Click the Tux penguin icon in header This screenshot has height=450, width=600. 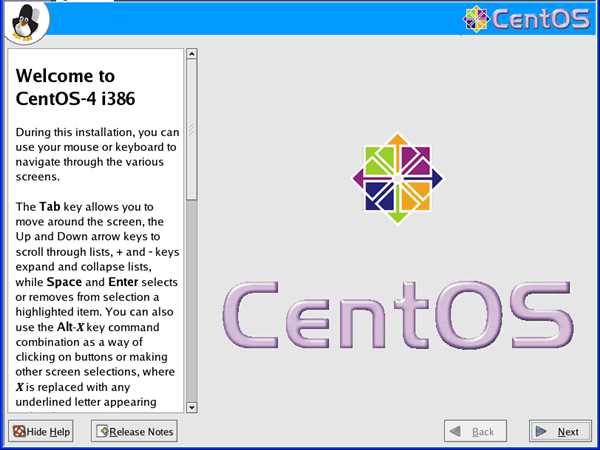pyautogui.click(x=25, y=23)
